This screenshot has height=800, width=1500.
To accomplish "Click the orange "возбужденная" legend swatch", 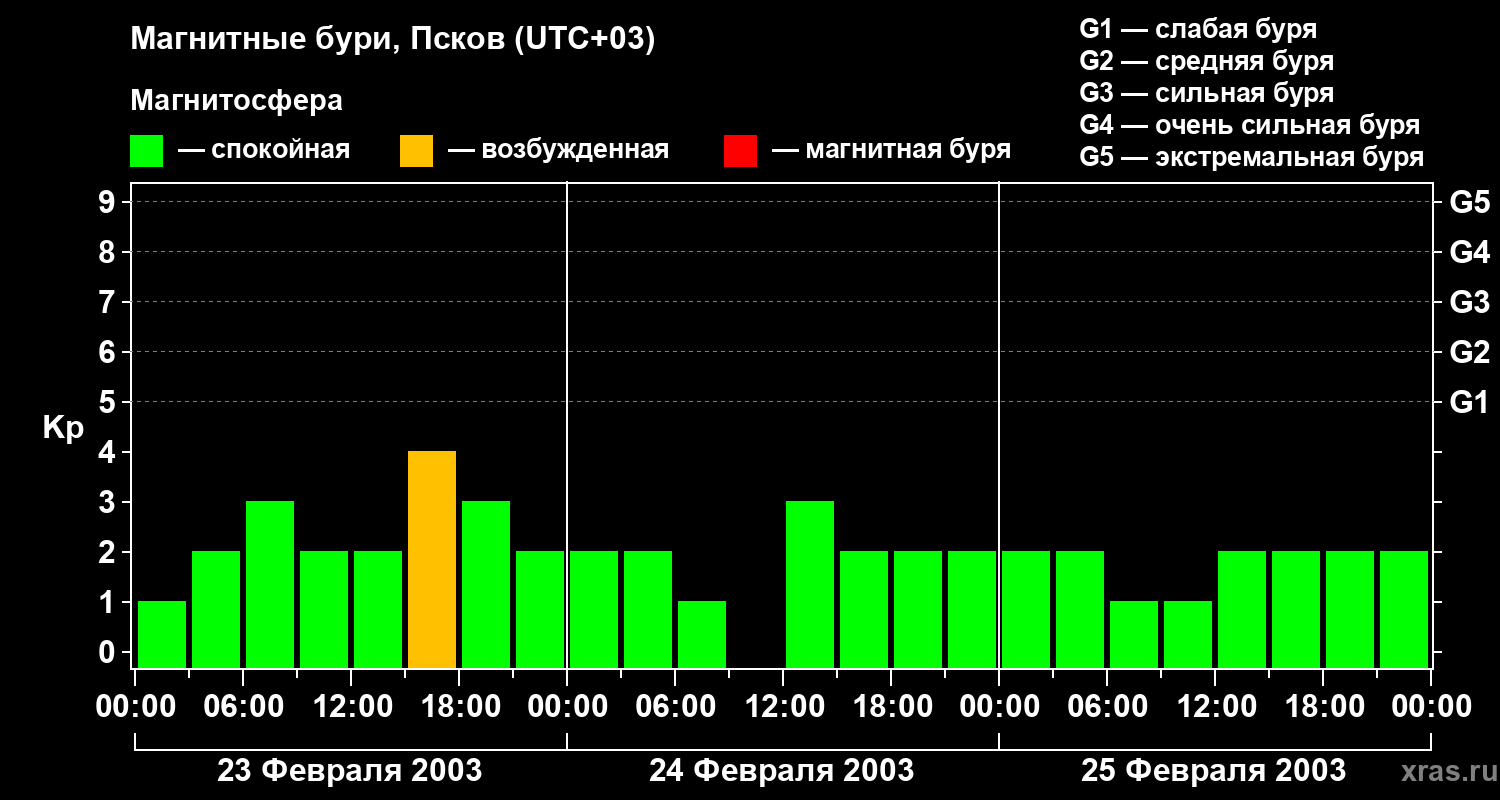I will pyautogui.click(x=416, y=150).
